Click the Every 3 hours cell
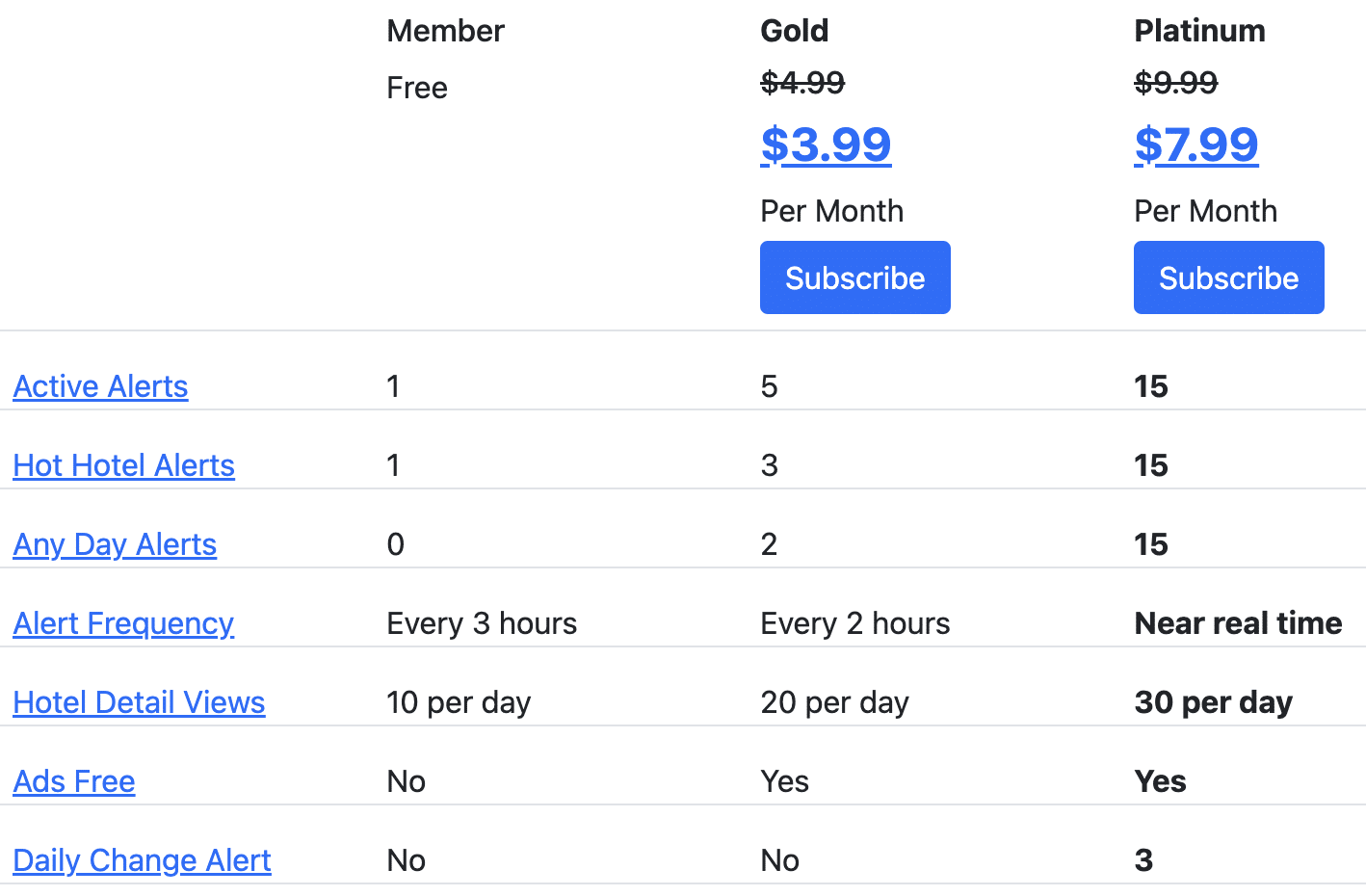Screen dimensions: 1366x896 coord(482,623)
